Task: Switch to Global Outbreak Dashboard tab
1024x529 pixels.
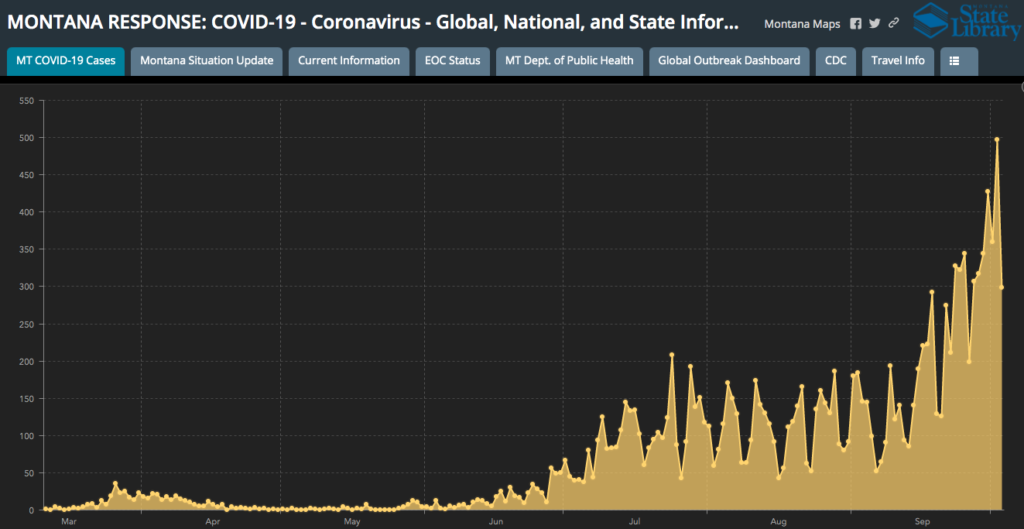Action: (x=729, y=61)
